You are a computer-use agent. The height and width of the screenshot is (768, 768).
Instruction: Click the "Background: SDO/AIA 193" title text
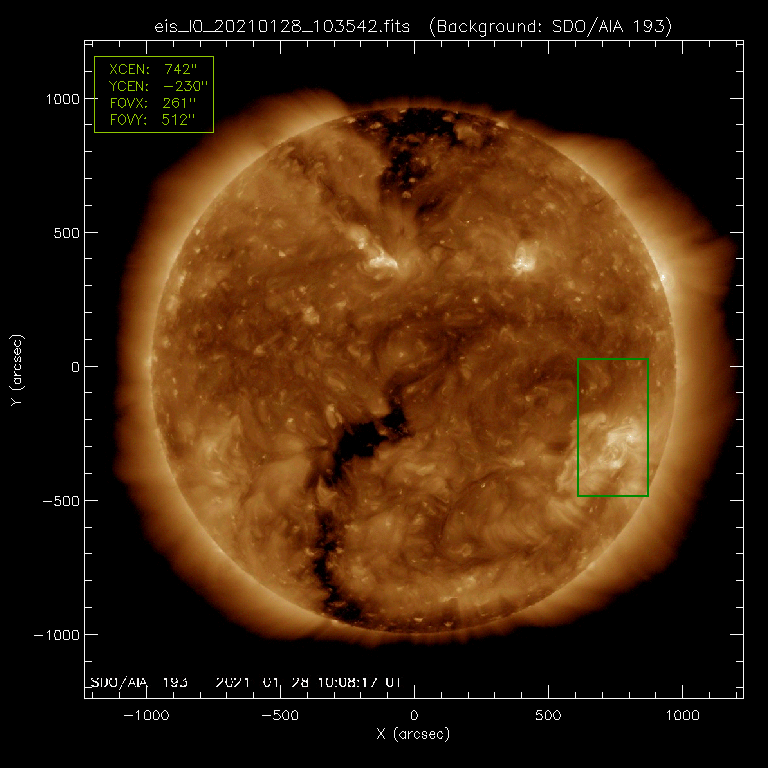pyautogui.click(x=549, y=25)
